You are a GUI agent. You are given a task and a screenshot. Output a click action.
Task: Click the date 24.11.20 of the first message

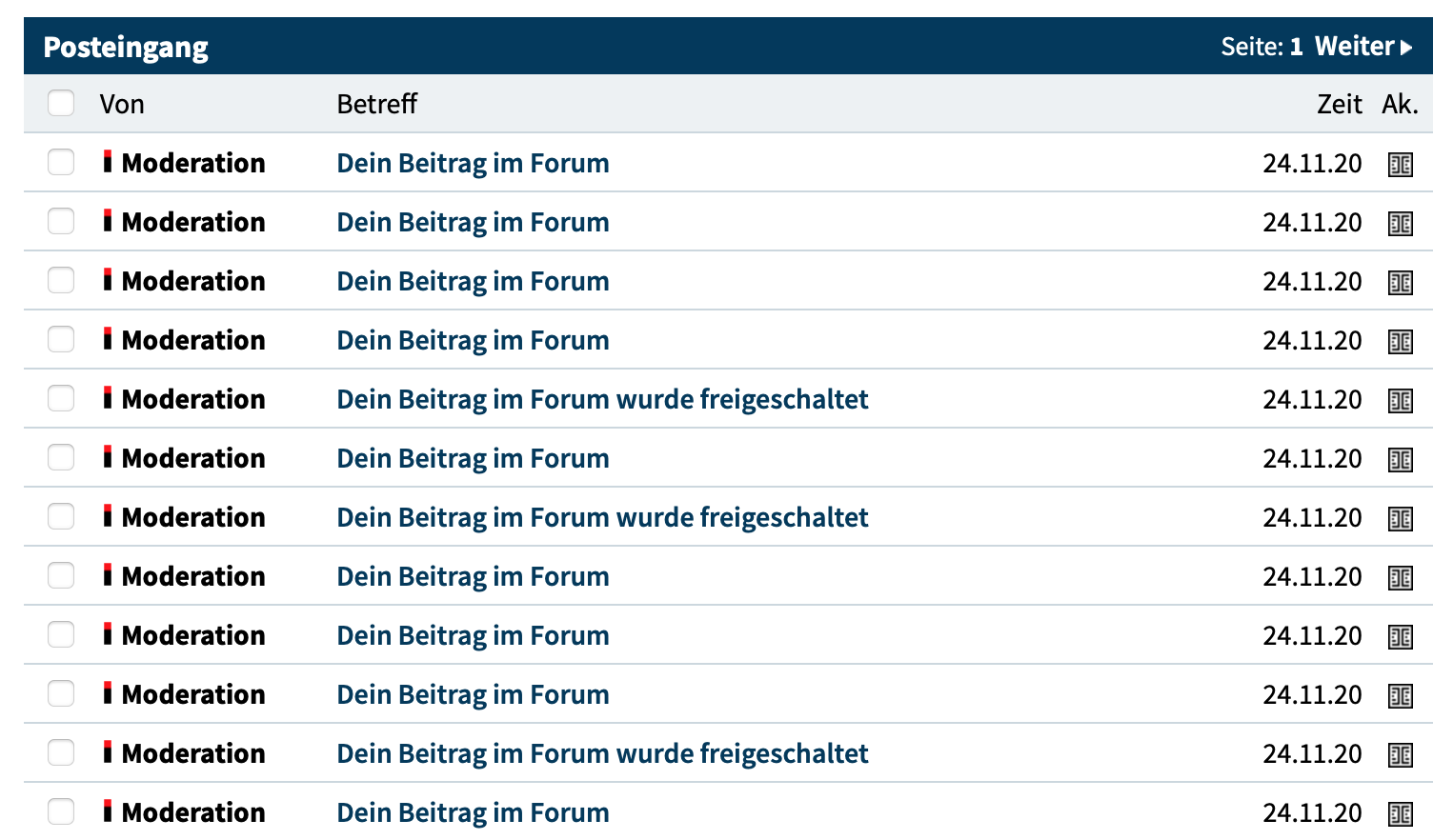[1312, 163]
